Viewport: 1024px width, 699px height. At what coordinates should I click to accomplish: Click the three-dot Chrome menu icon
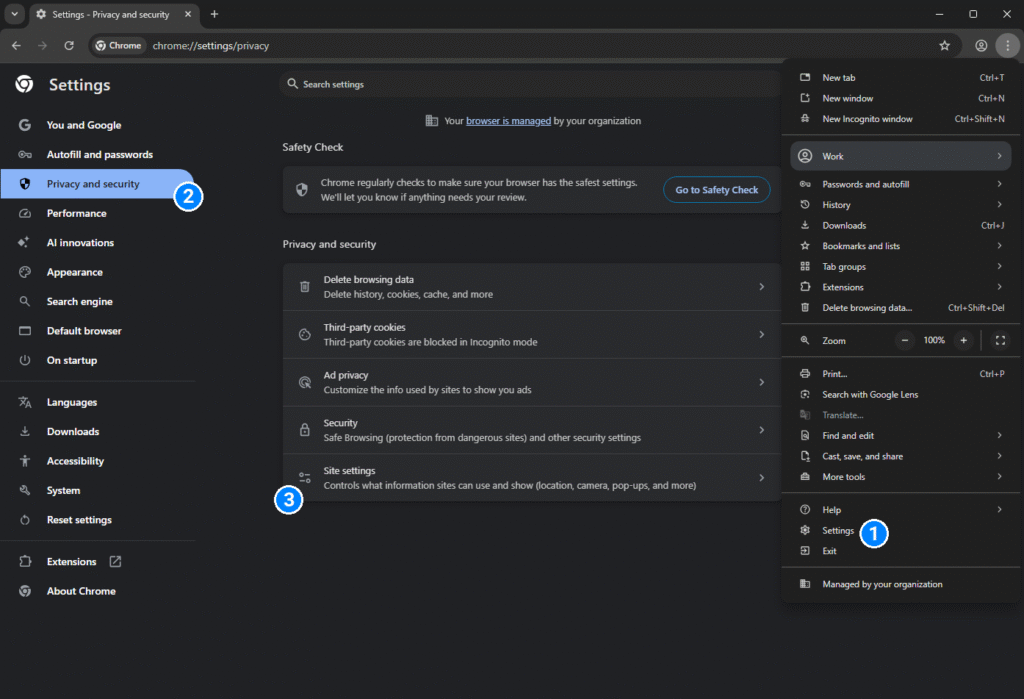[x=1006, y=46]
